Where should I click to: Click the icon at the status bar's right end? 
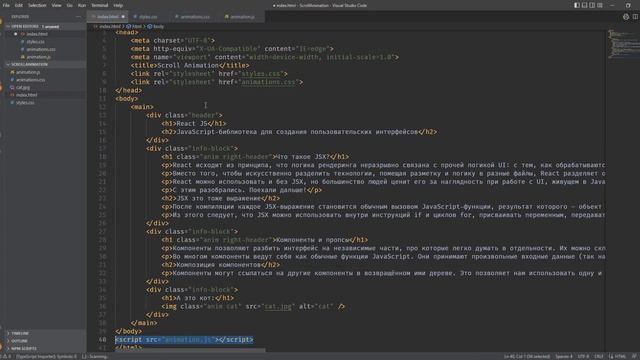point(634,357)
